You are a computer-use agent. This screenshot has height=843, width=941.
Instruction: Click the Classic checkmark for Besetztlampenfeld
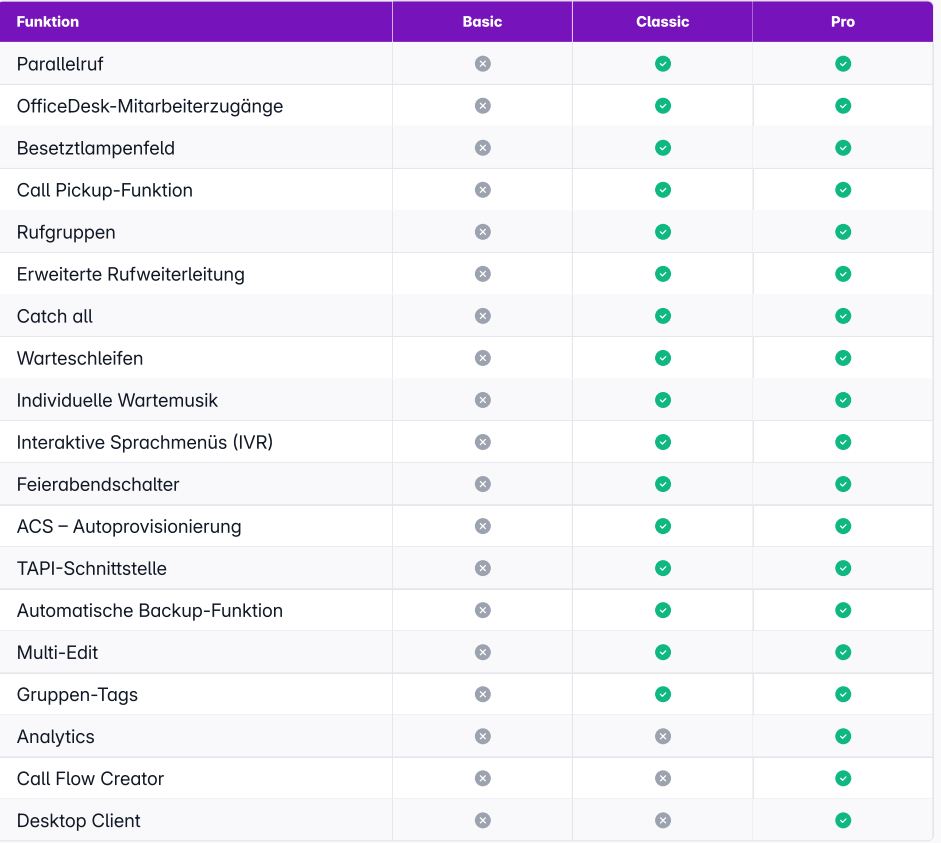coord(662,148)
